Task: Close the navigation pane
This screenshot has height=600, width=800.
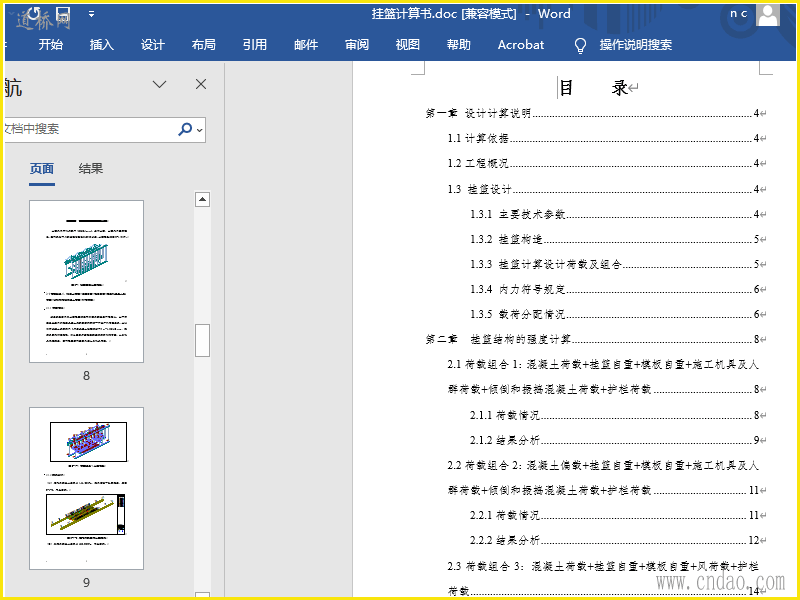Action: [x=201, y=84]
